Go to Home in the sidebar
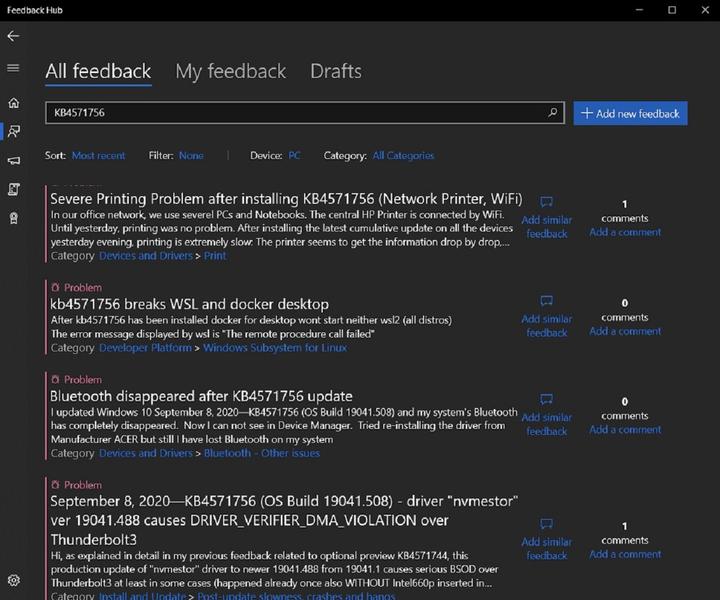The height and width of the screenshot is (600, 720). 13,102
